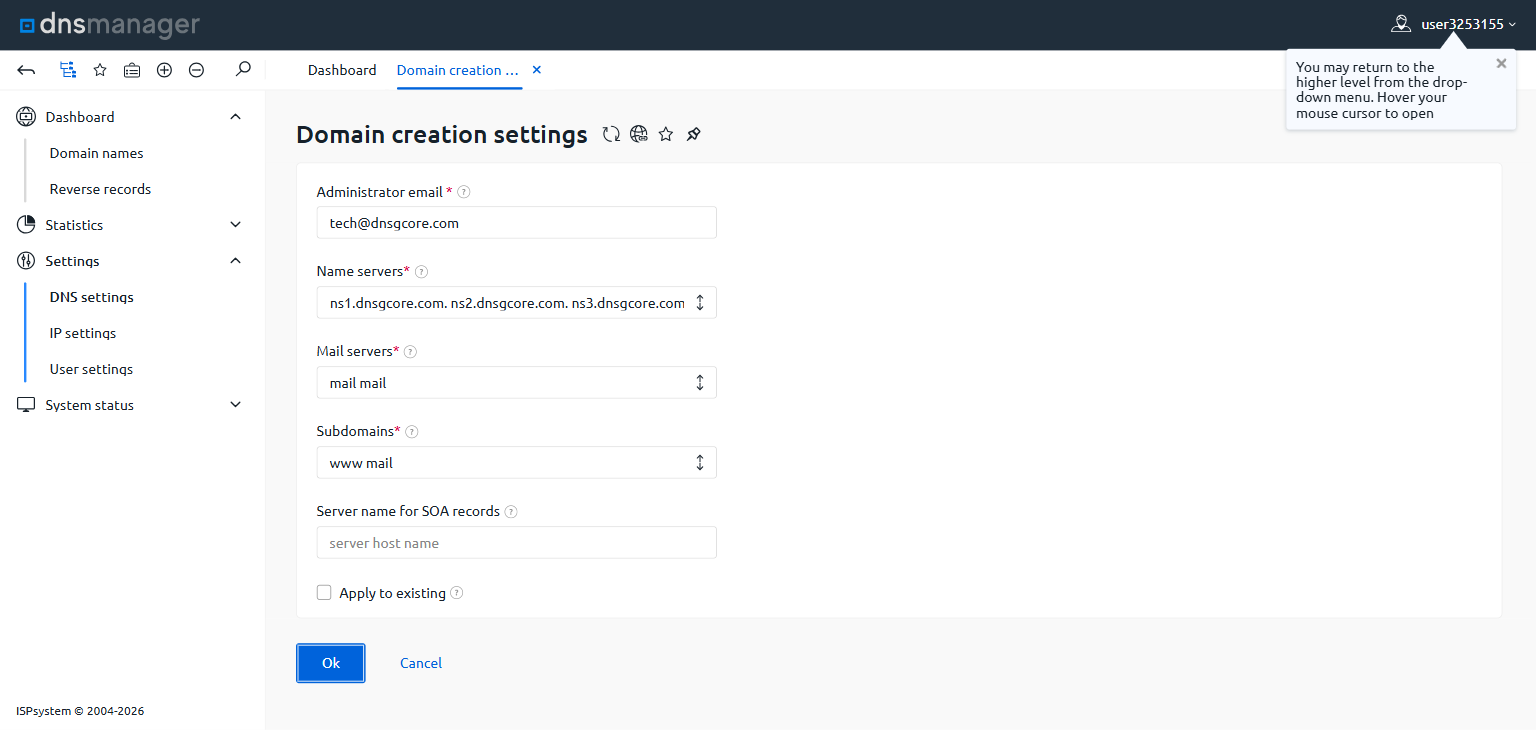This screenshot has height=730, width=1536.
Task: Click the dnsmanager logo
Action: click(110, 25)
